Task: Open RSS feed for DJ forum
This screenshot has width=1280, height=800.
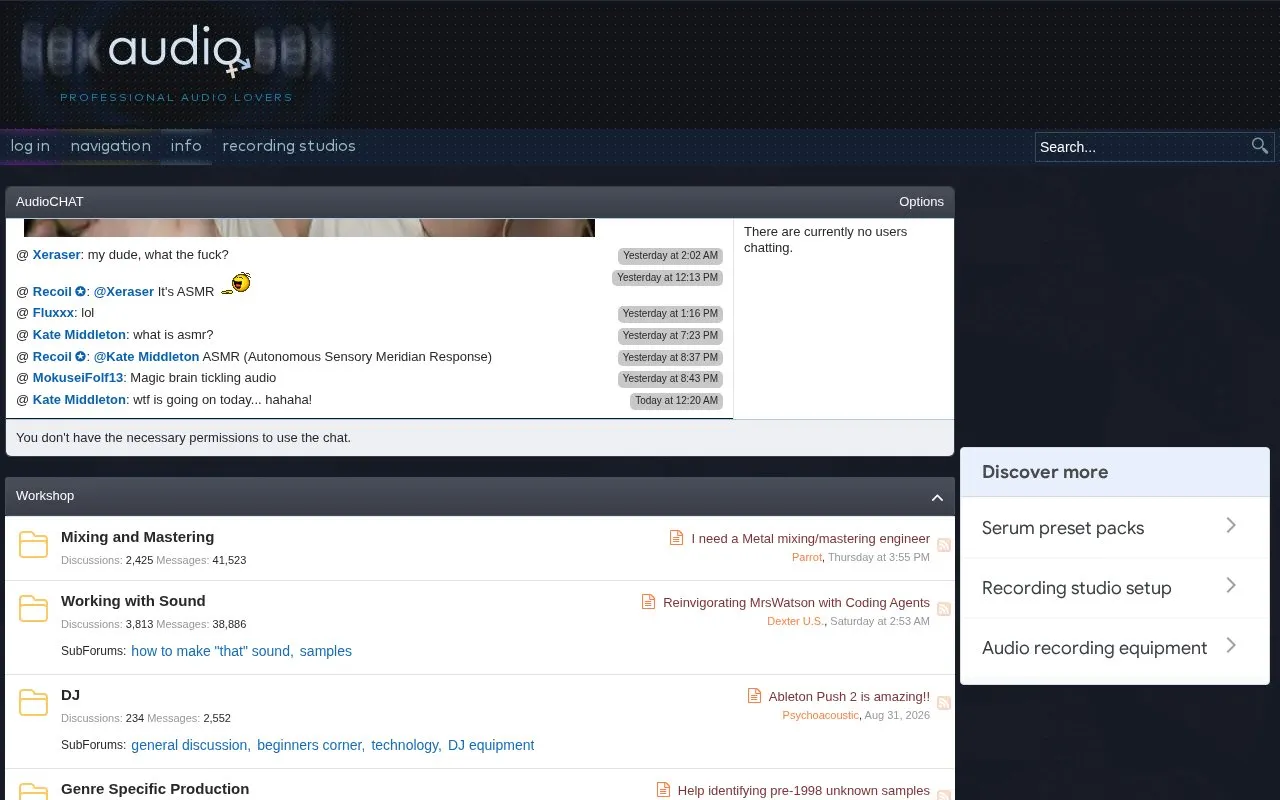Action: click(944, 703)
